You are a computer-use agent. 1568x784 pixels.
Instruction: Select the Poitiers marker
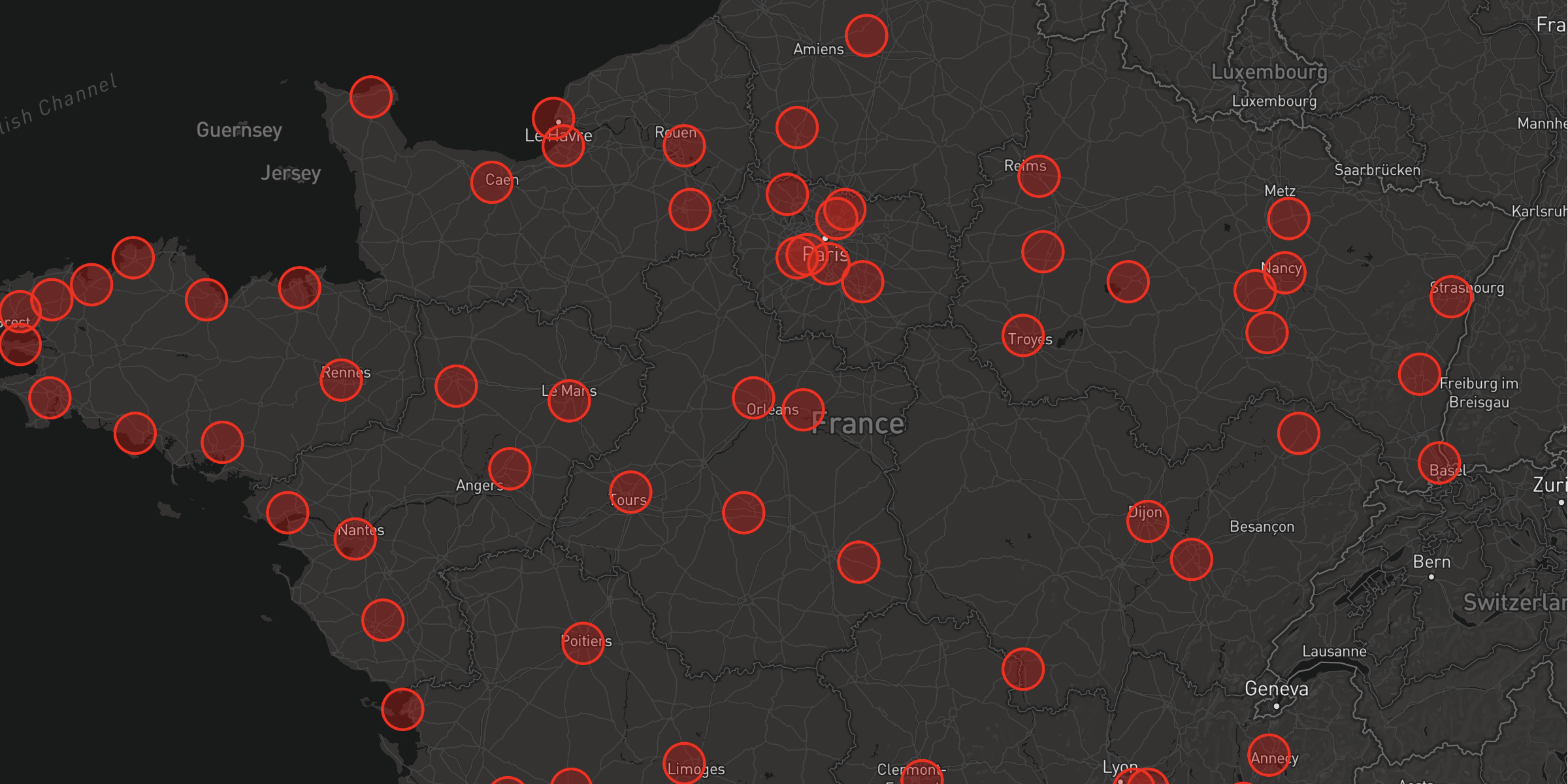[582, 643]
